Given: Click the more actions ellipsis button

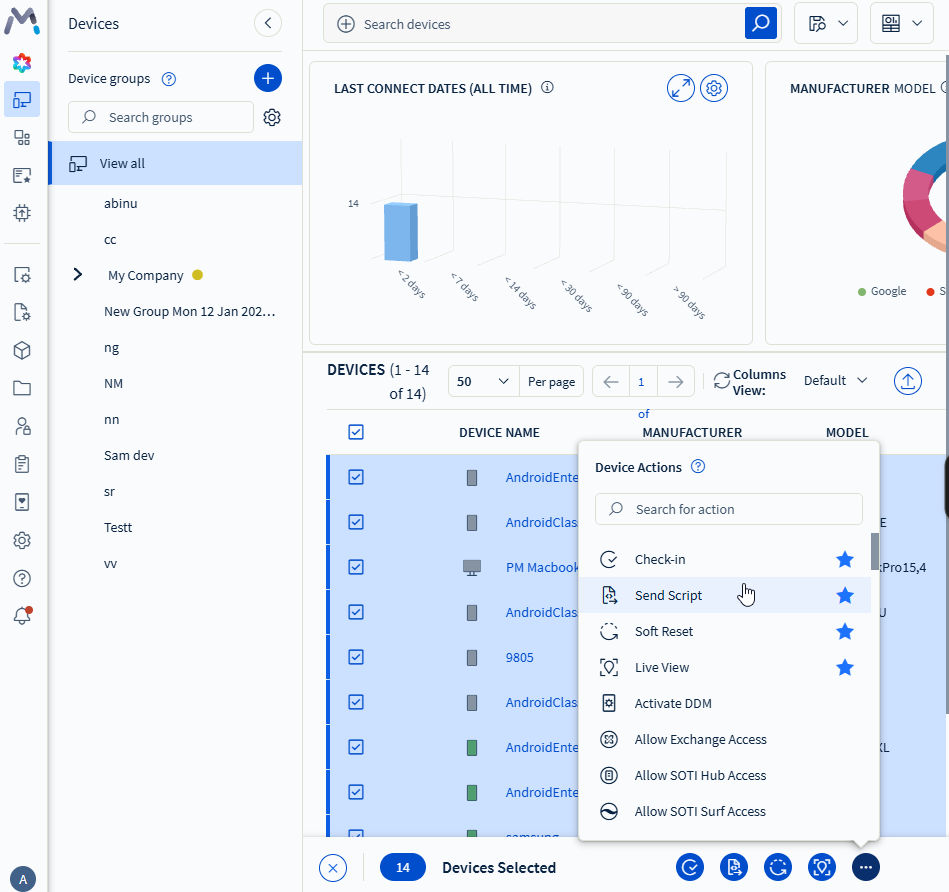Looking at the screenshot, I should click(x=866, y=867).
